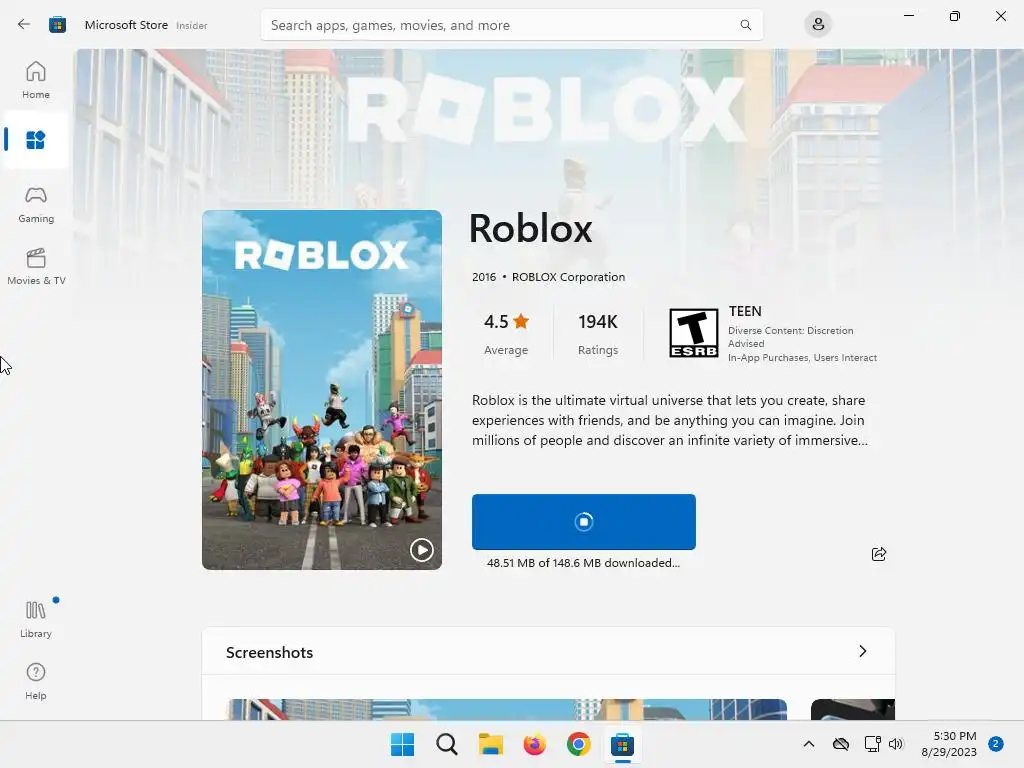The width and height of the screenshot is (1024, 768).
Task: Click the Microsoft Store logo icon
Action: (x=57, y=25)
